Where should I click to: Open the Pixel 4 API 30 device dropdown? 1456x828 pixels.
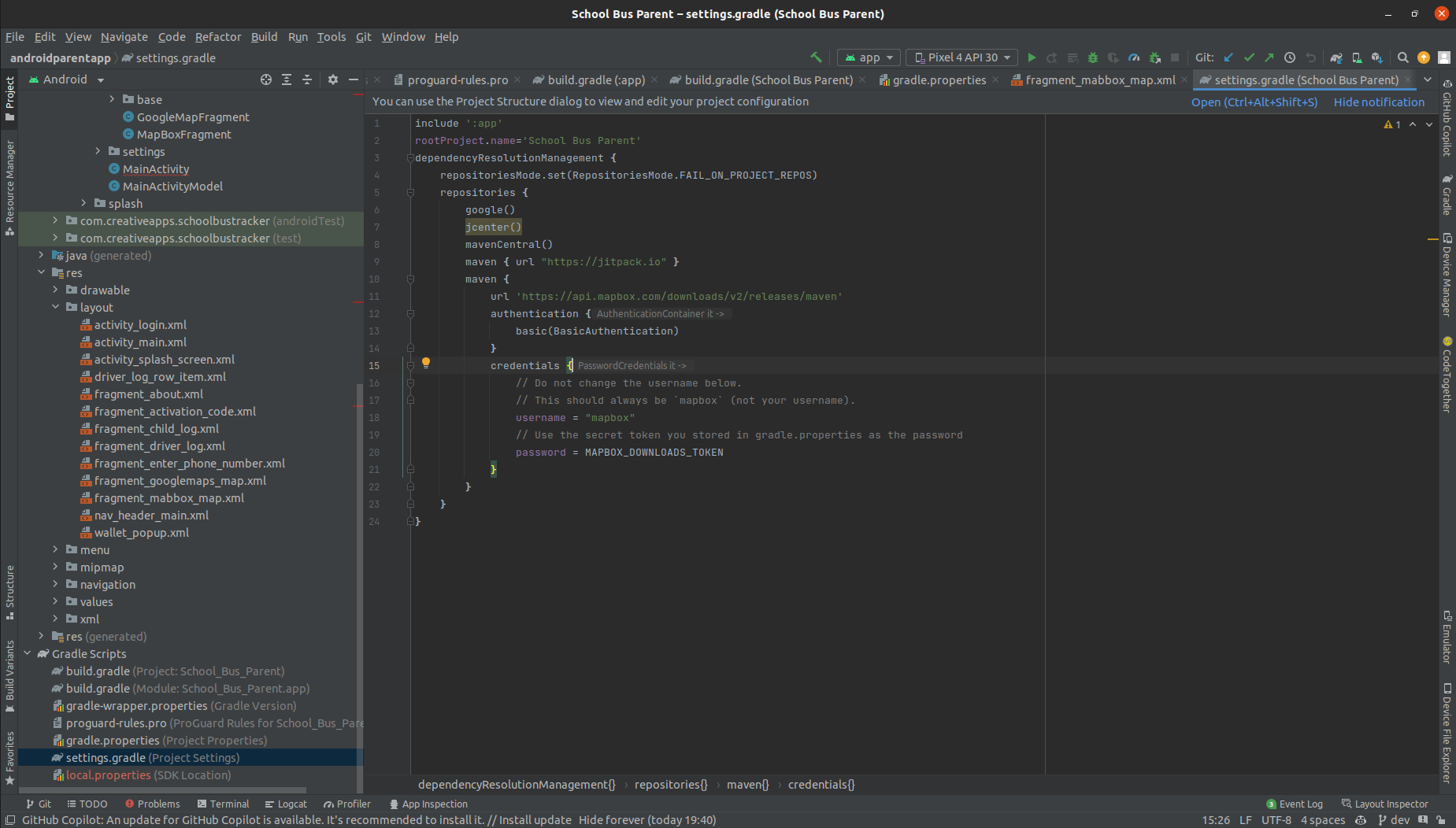coord(962,57)
